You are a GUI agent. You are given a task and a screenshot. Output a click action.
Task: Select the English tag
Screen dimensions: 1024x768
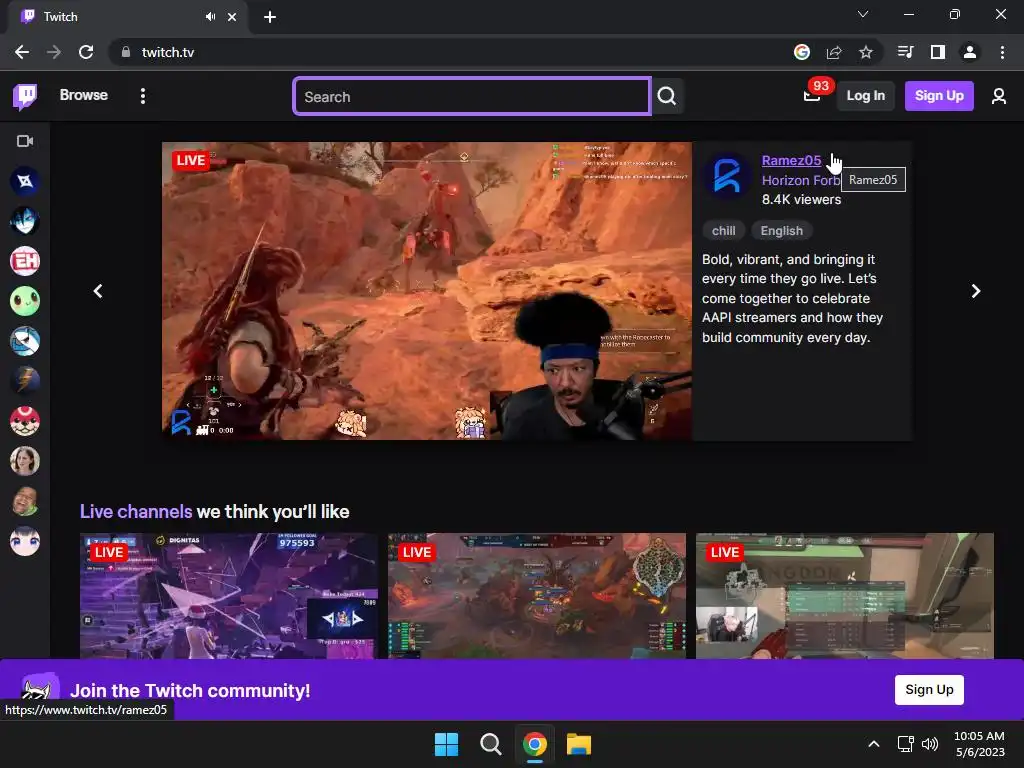click(x=781, y=231)
